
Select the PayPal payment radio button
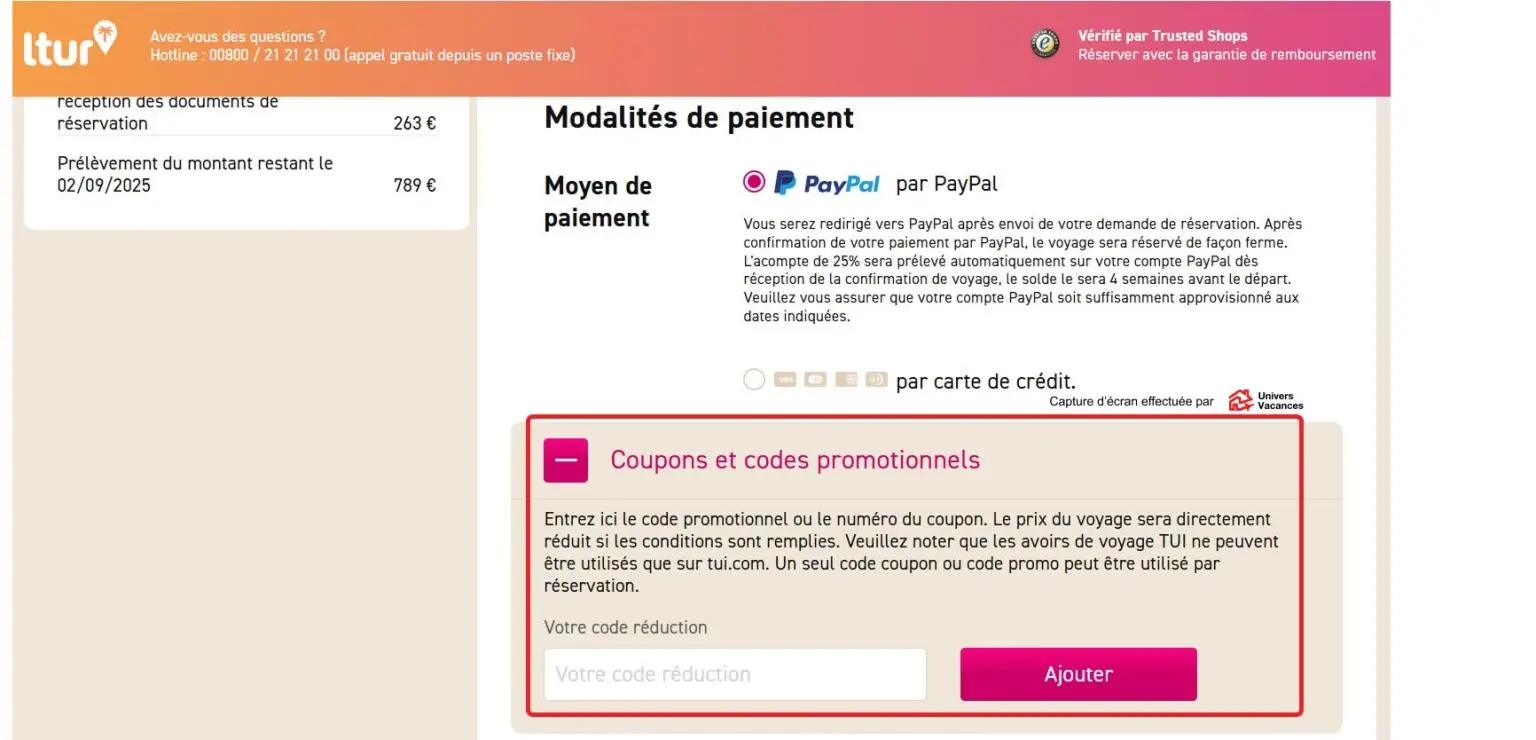point(754,182)
